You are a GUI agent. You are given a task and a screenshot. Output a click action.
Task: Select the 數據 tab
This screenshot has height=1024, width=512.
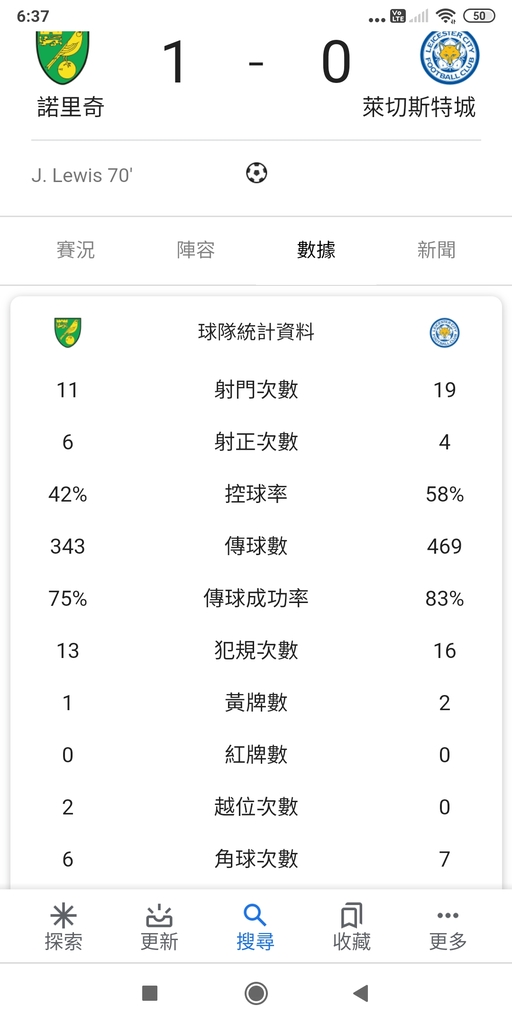[316, 249]
